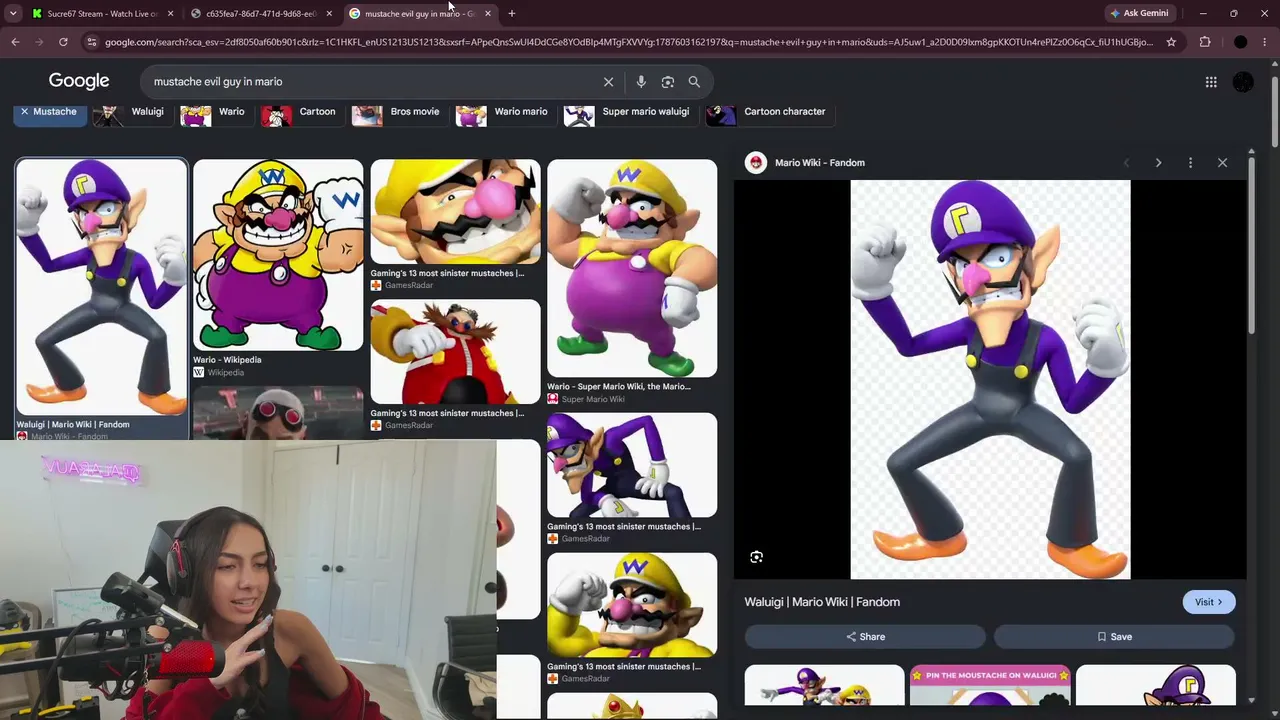This screenshot has width=1280, height=720.
Task: Show the previous image in preview panel
Action: click(x=1126, y=163)
